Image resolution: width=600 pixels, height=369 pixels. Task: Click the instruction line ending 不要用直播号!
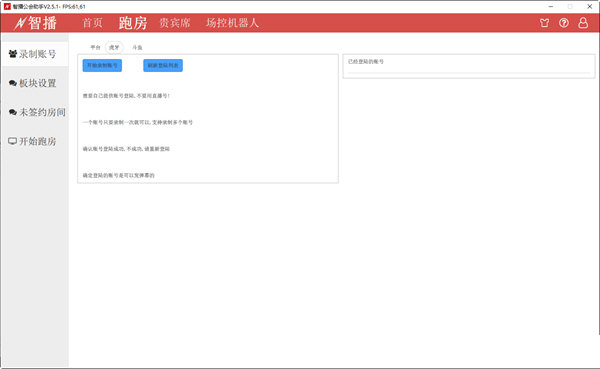pyautogui.click(x=126, y=96)
